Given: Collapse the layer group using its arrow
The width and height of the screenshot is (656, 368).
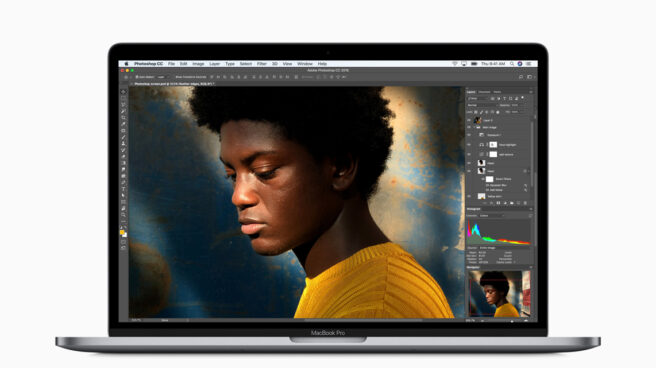Looking at the screenshot, I should tap(474, 127).
